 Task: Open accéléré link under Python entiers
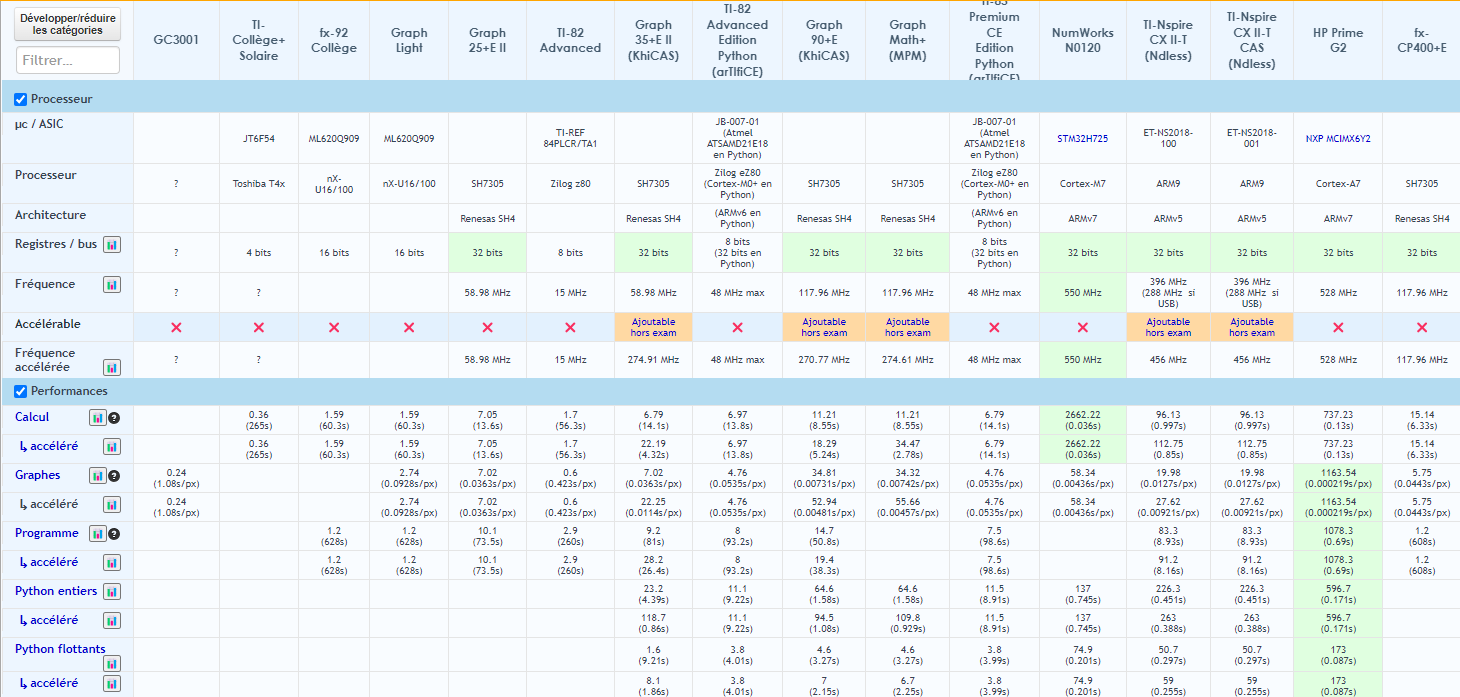click(48, 620)
